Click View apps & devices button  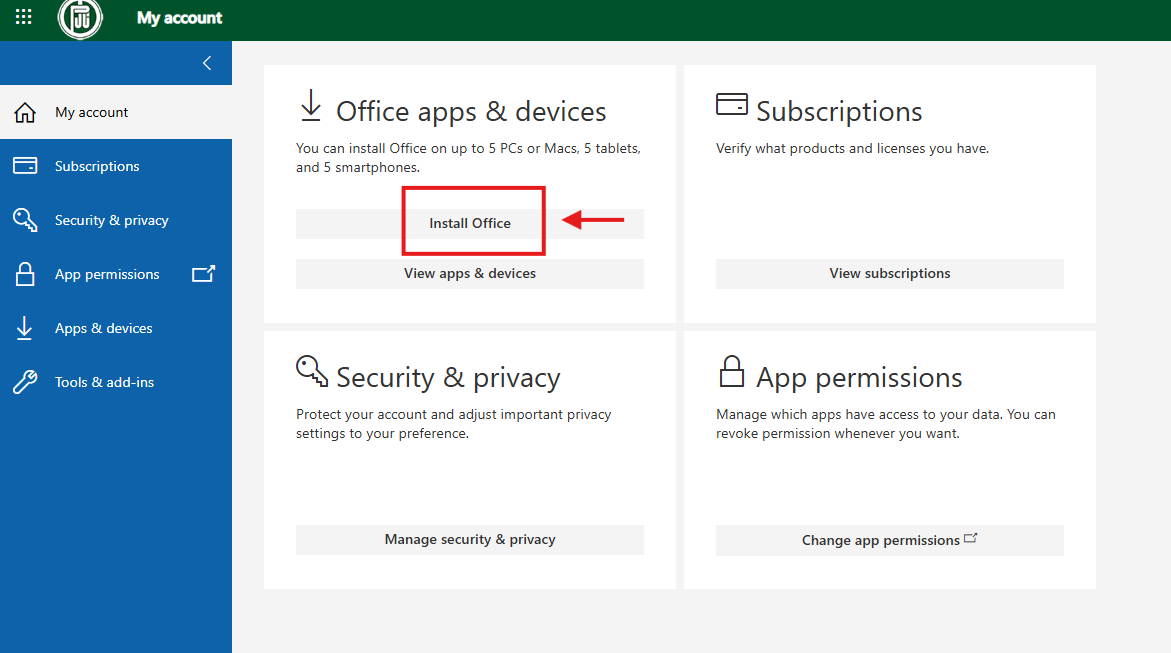470,273
